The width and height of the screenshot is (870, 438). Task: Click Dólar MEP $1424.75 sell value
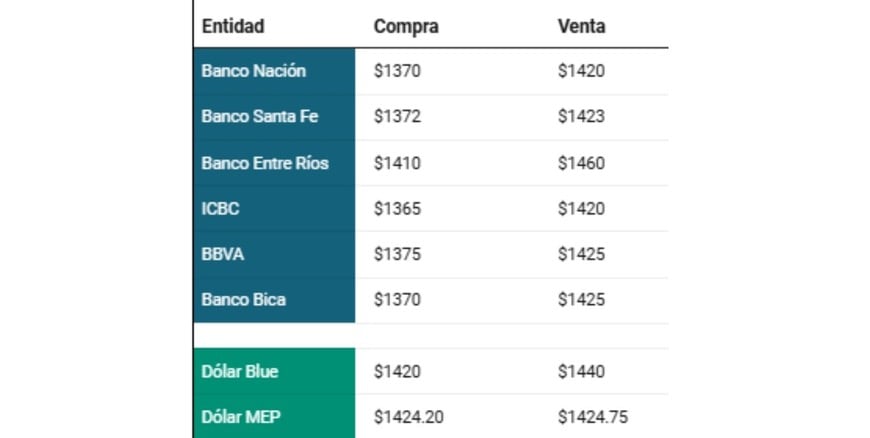coord(593,416)
